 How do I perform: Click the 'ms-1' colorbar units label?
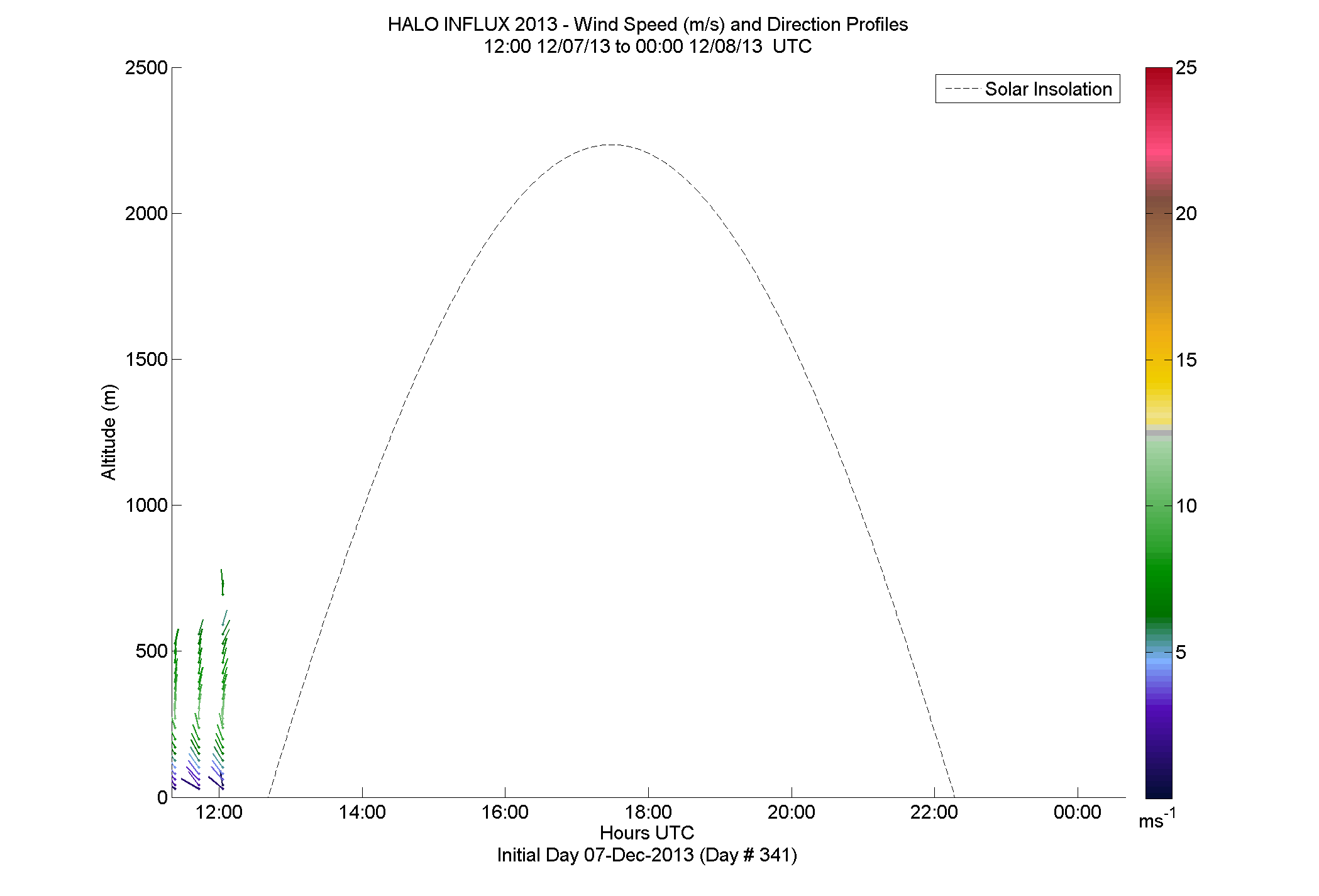click(1157, 819)
